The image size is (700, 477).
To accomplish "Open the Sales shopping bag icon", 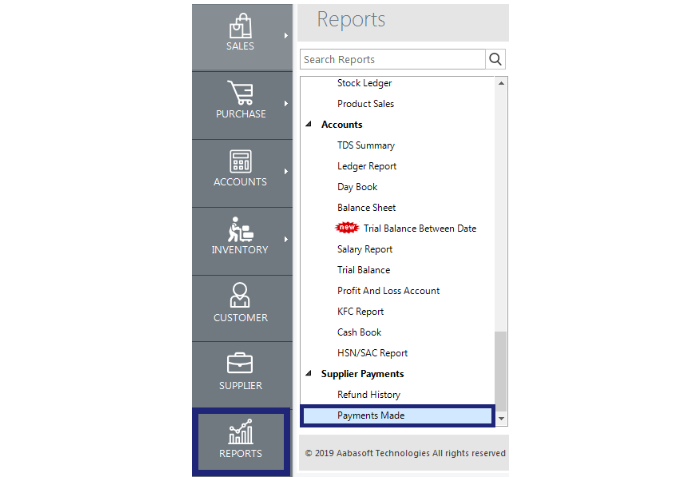I will coord(240,26).
